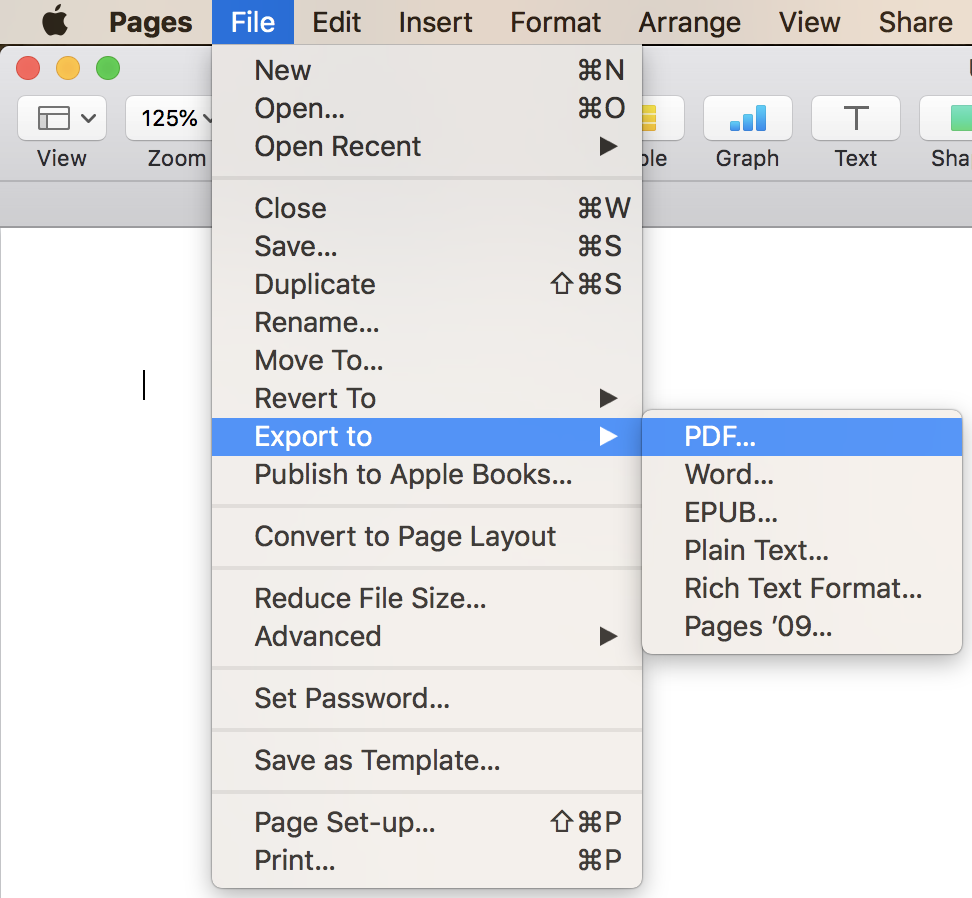Expand the Revert To submenu
This screenshot has width=972, height=898.
tap(427, 398)
